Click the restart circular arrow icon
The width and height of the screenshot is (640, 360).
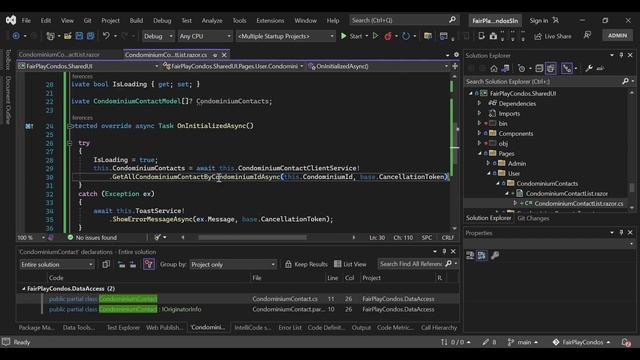click(x=406, y=36)
